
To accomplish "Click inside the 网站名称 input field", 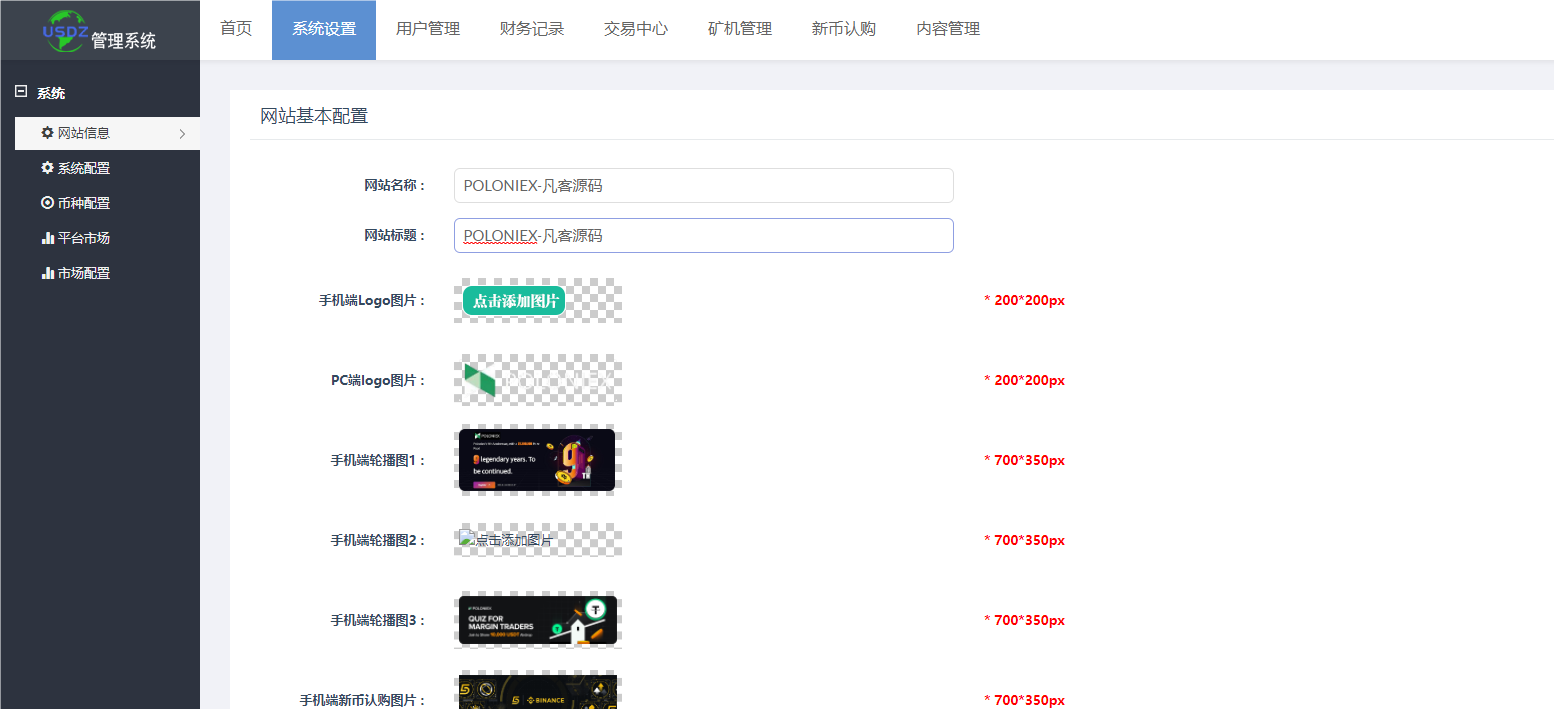I will (703, 185).
